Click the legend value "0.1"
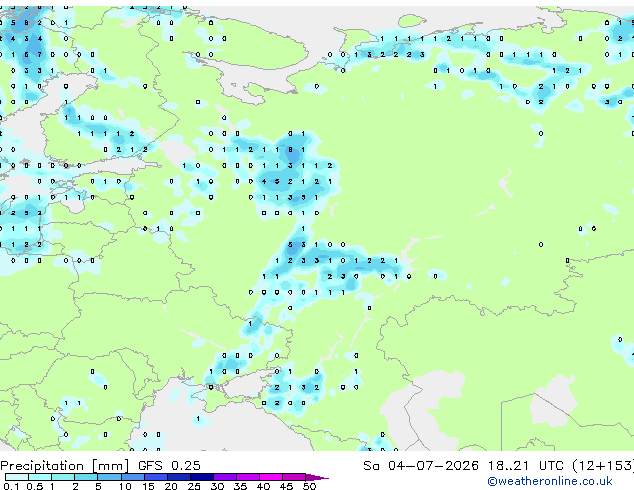Image resolution: width=634 pixels, height=490 pixels. (x=11, y=486)
